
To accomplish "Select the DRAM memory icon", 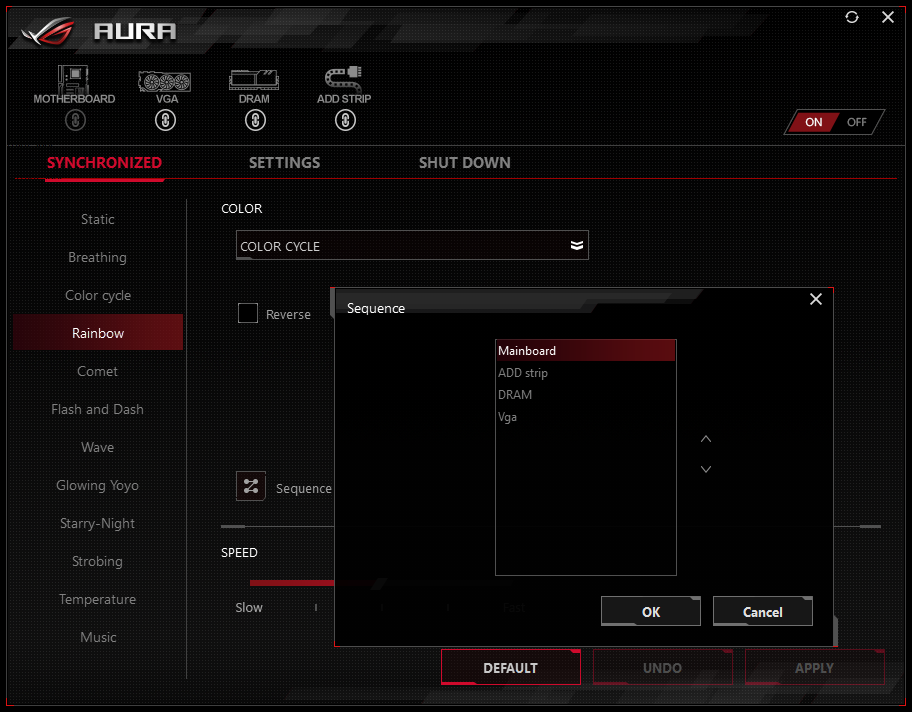I will coord(254,80).
